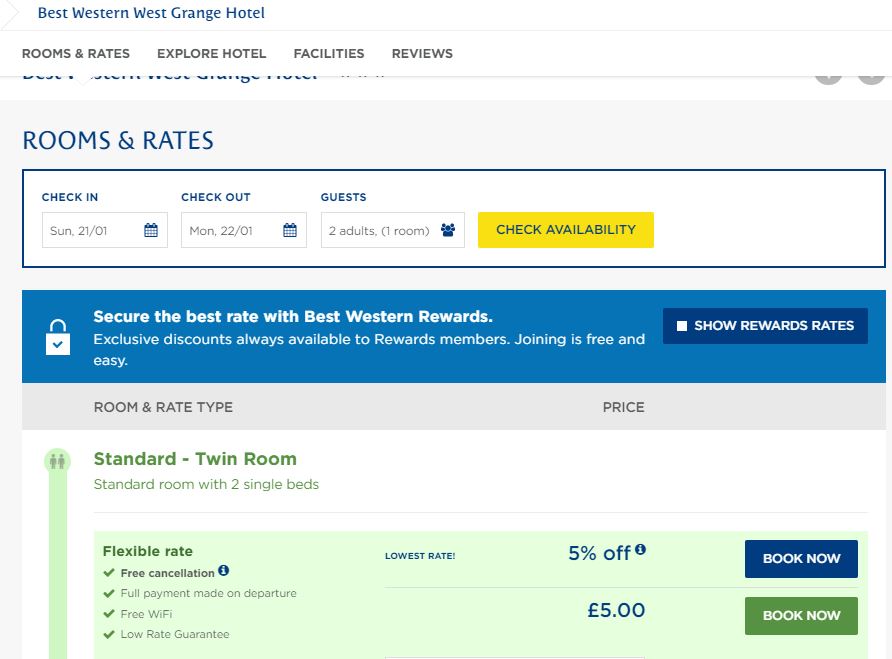Click the Free WiFi feature text
This screenshot has height=659, width=892.
tap(146, 614)
